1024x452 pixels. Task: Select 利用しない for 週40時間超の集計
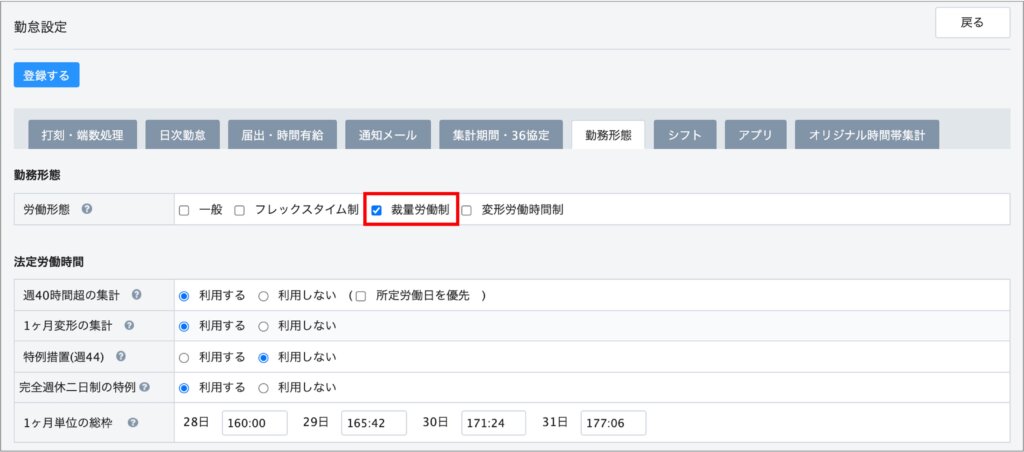coord(264,297)
